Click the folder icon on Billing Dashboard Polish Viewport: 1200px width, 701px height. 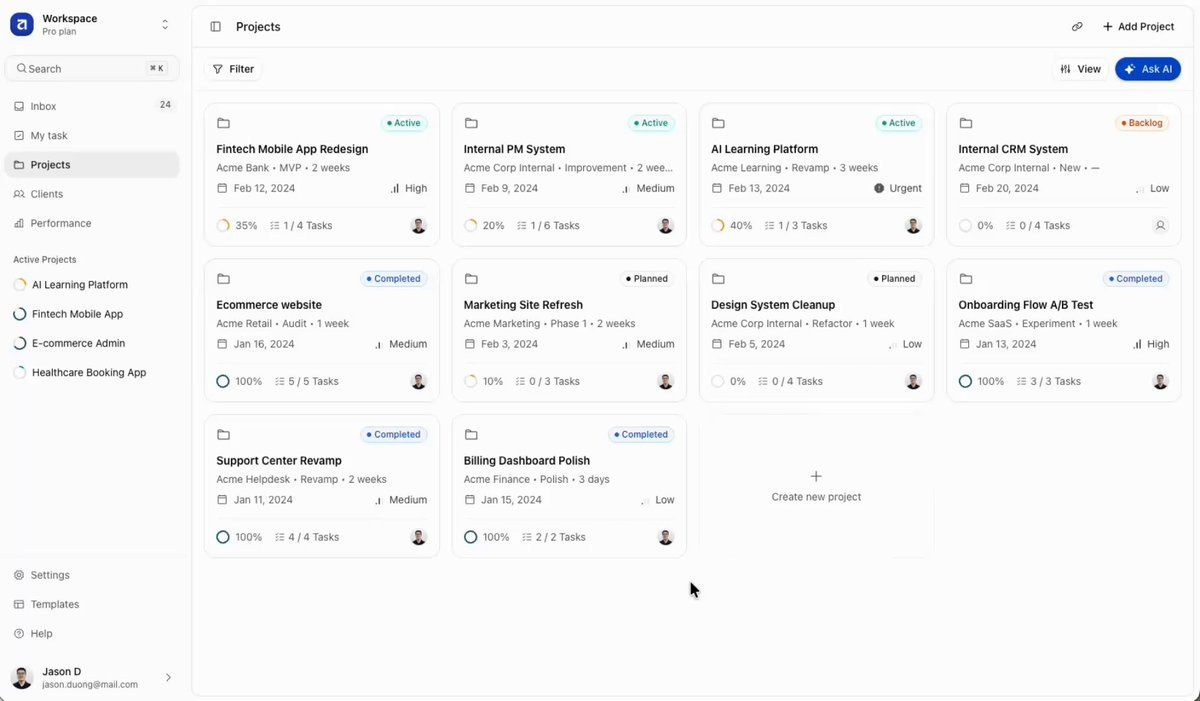click(471, 435)
